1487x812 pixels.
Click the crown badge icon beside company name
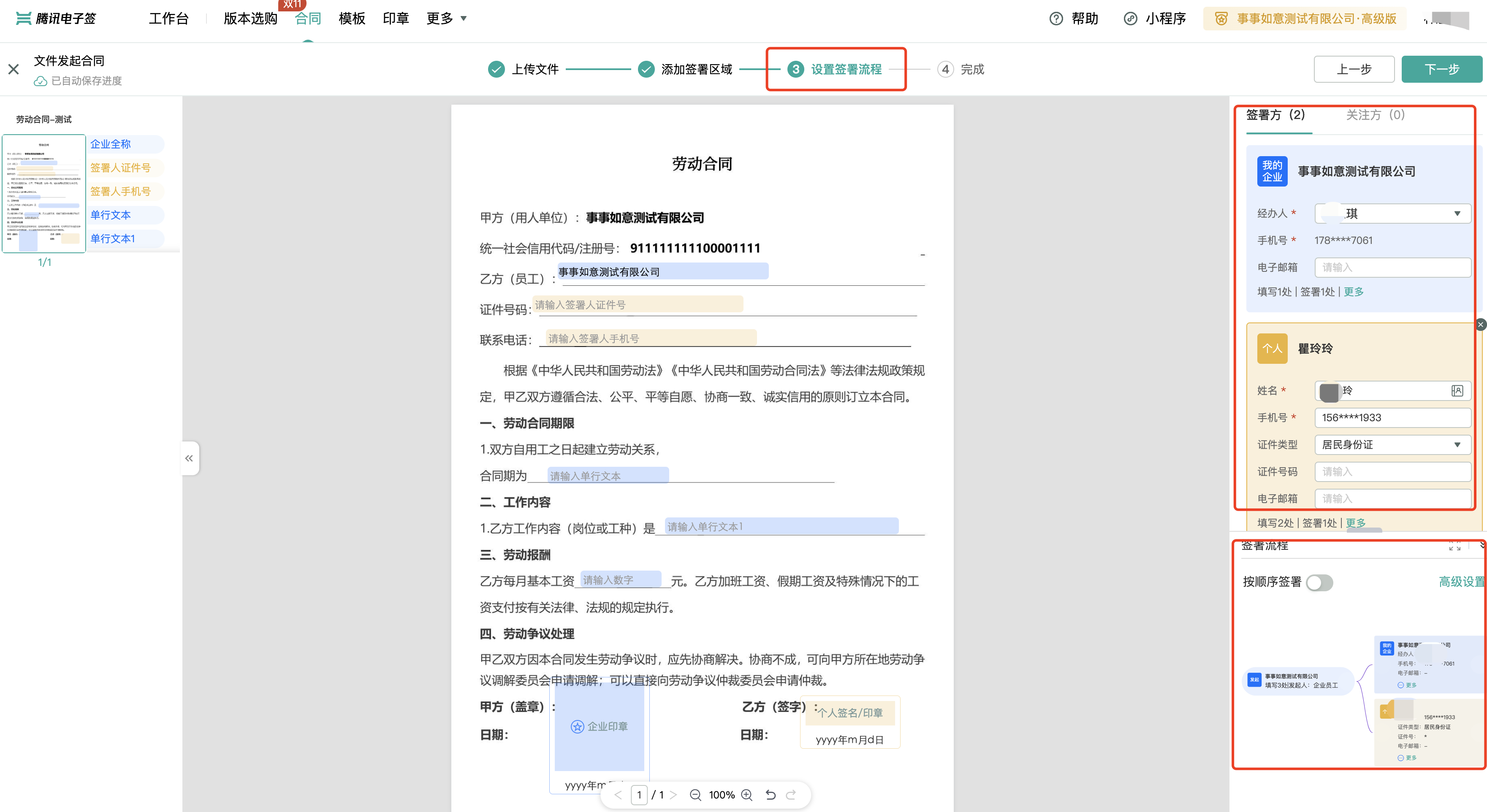coord(1221,19)
